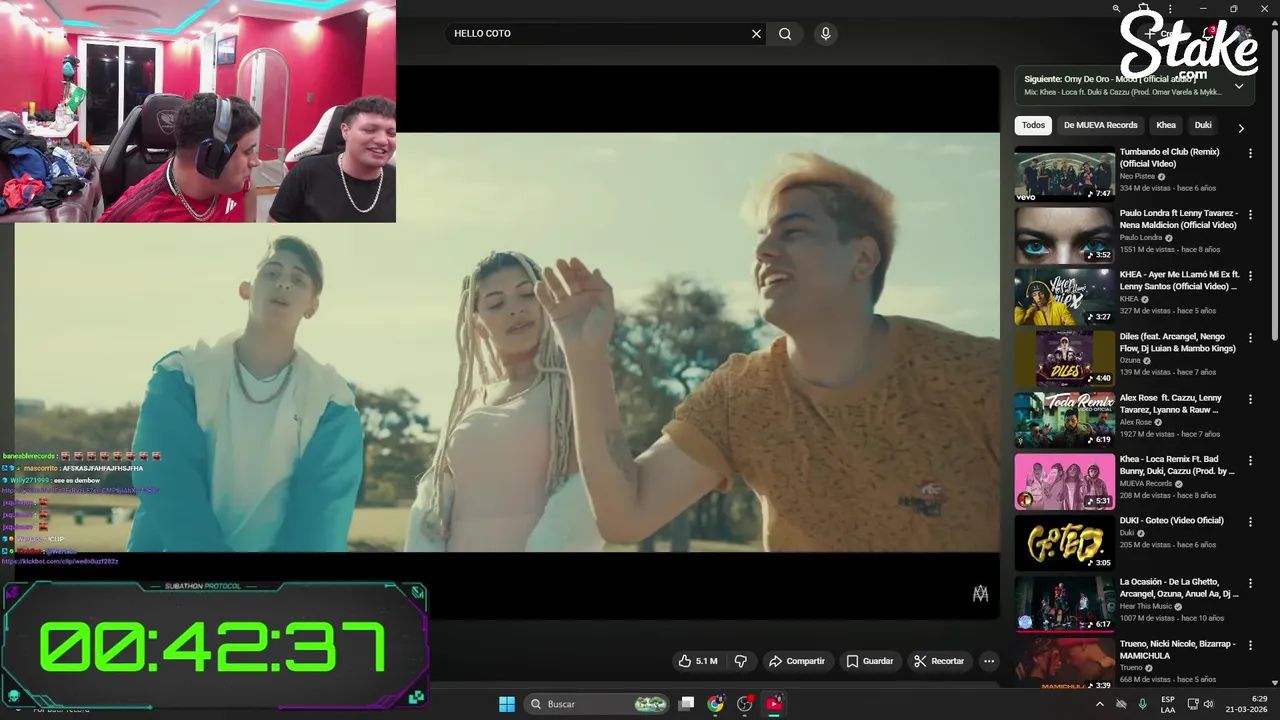This screenshot has height=720, width=1280.
Task: Click the Ozuna channel name
Action: (1131, 360)
